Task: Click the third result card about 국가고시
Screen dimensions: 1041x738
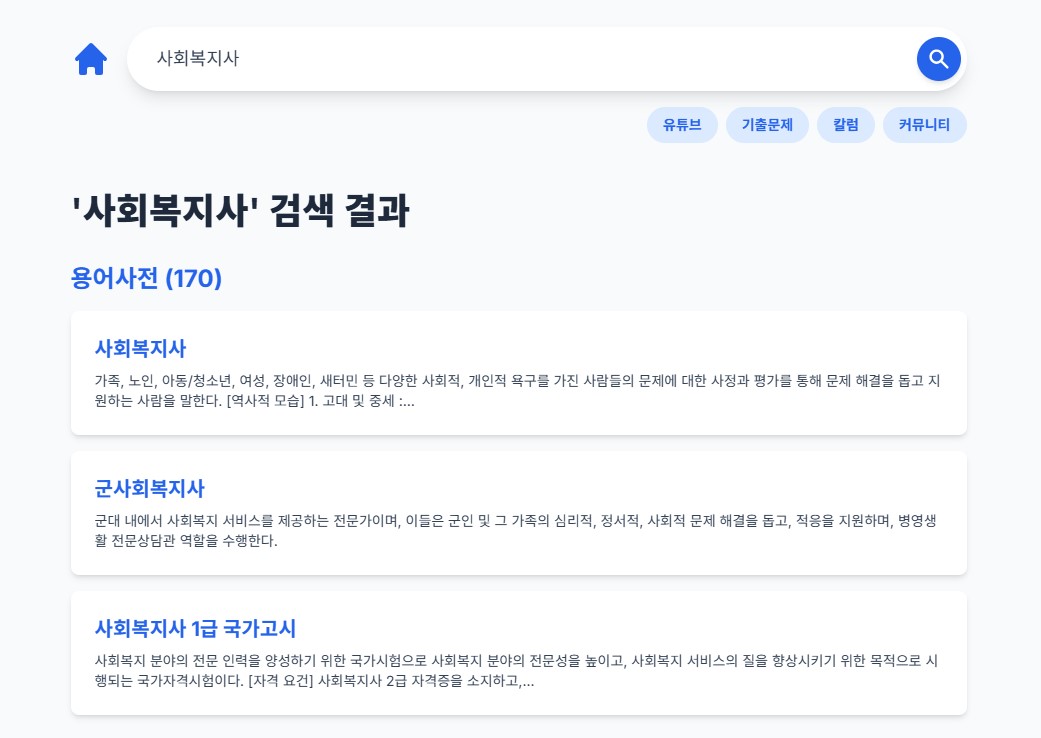Action: point(520,652)
